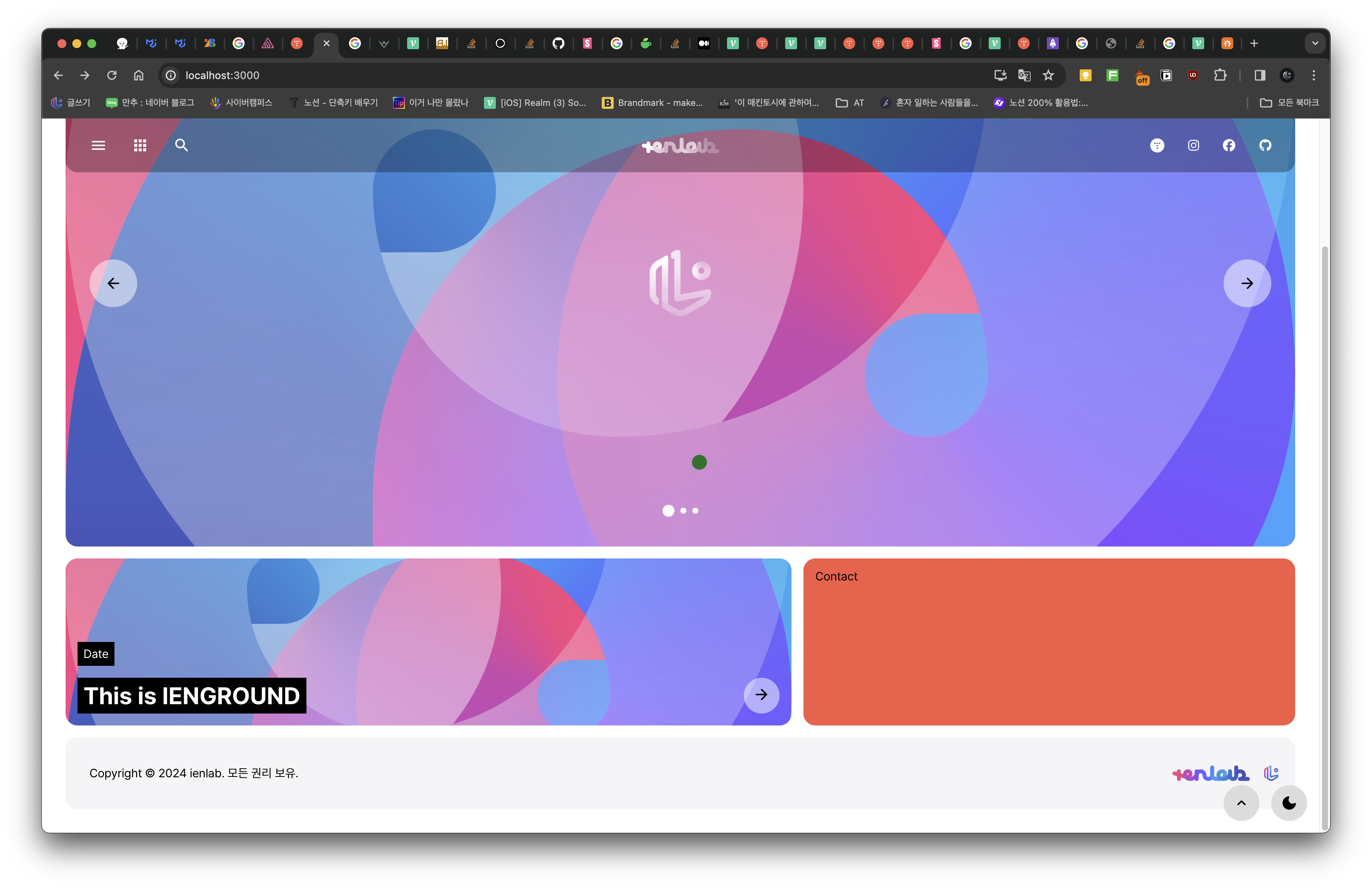The height and width of the screenshot is (888, 1372).
Task: Select the second carousel indicator dot
Action: point(683,511)
